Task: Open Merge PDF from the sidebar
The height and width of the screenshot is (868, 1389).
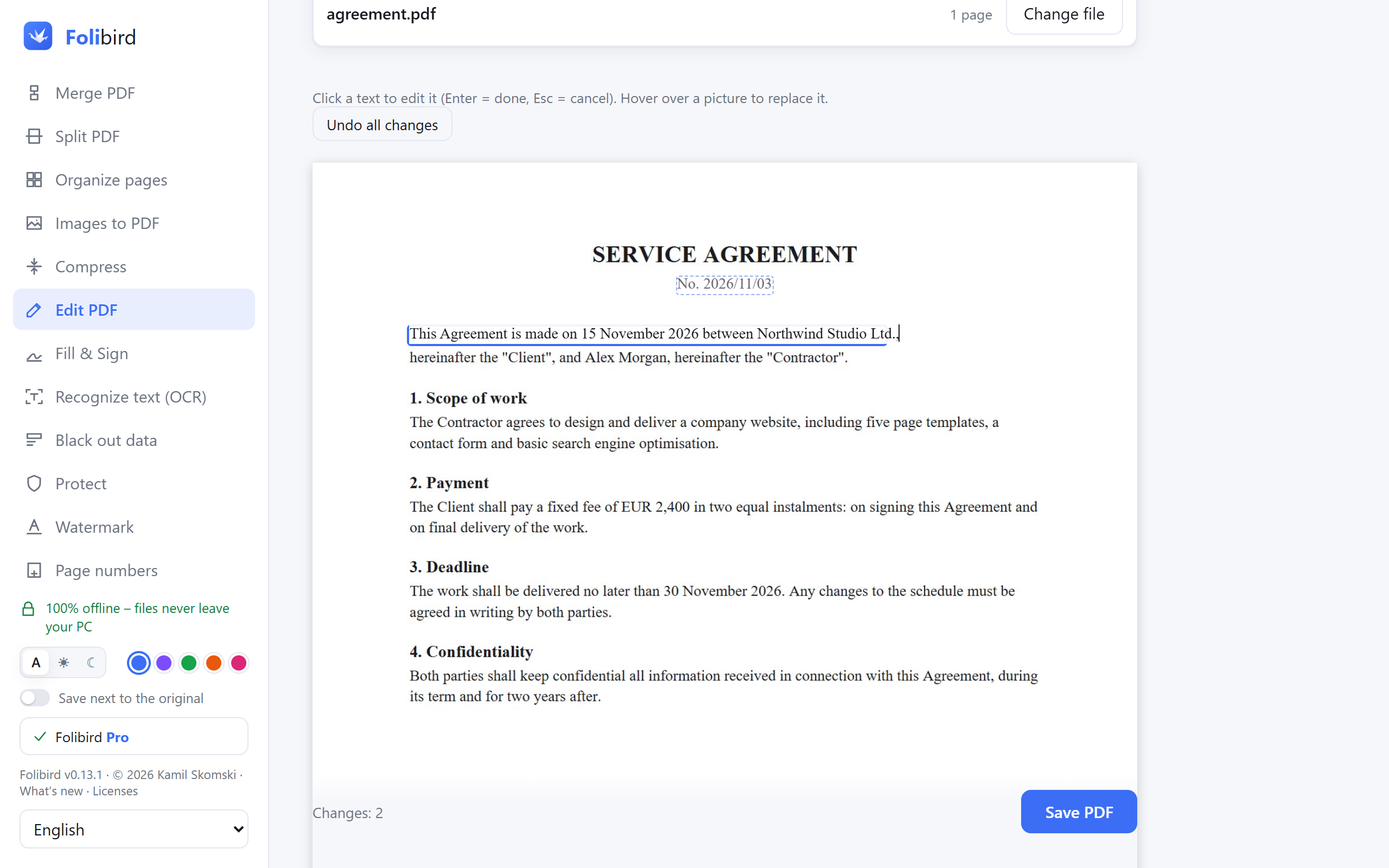Action: tap(133, 93)
